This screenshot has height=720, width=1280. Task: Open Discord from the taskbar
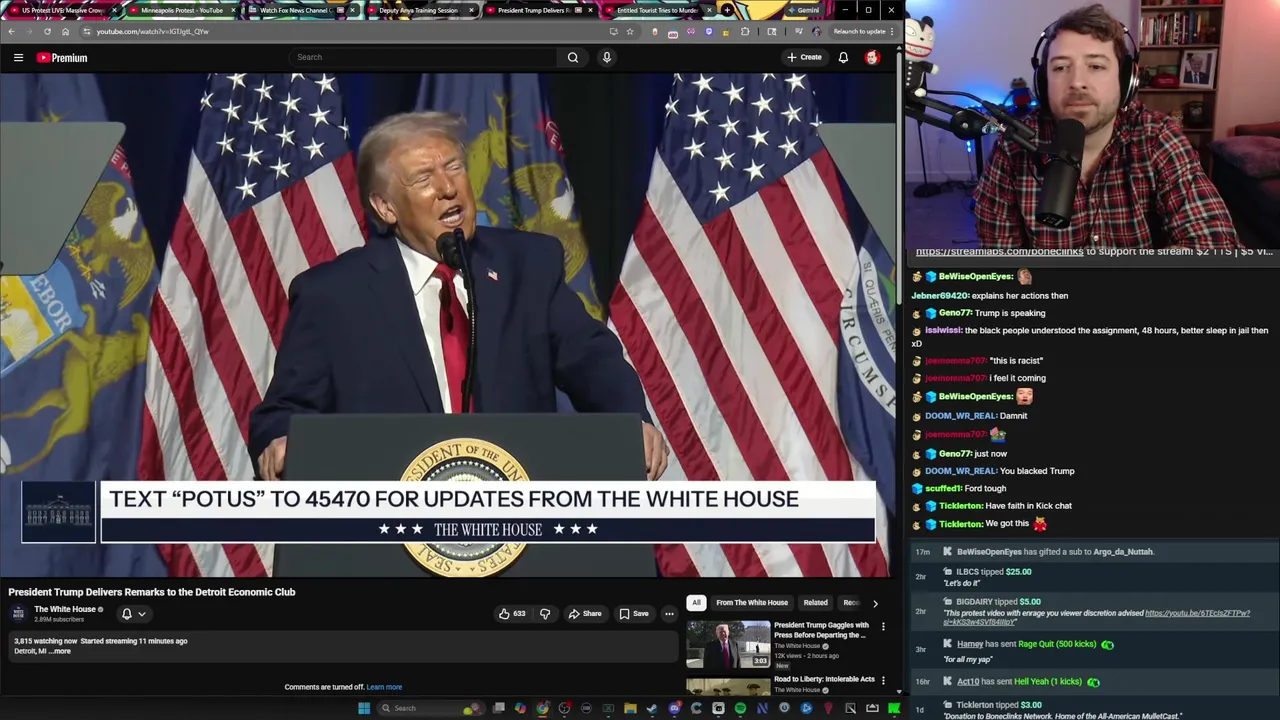click(674, 708)
